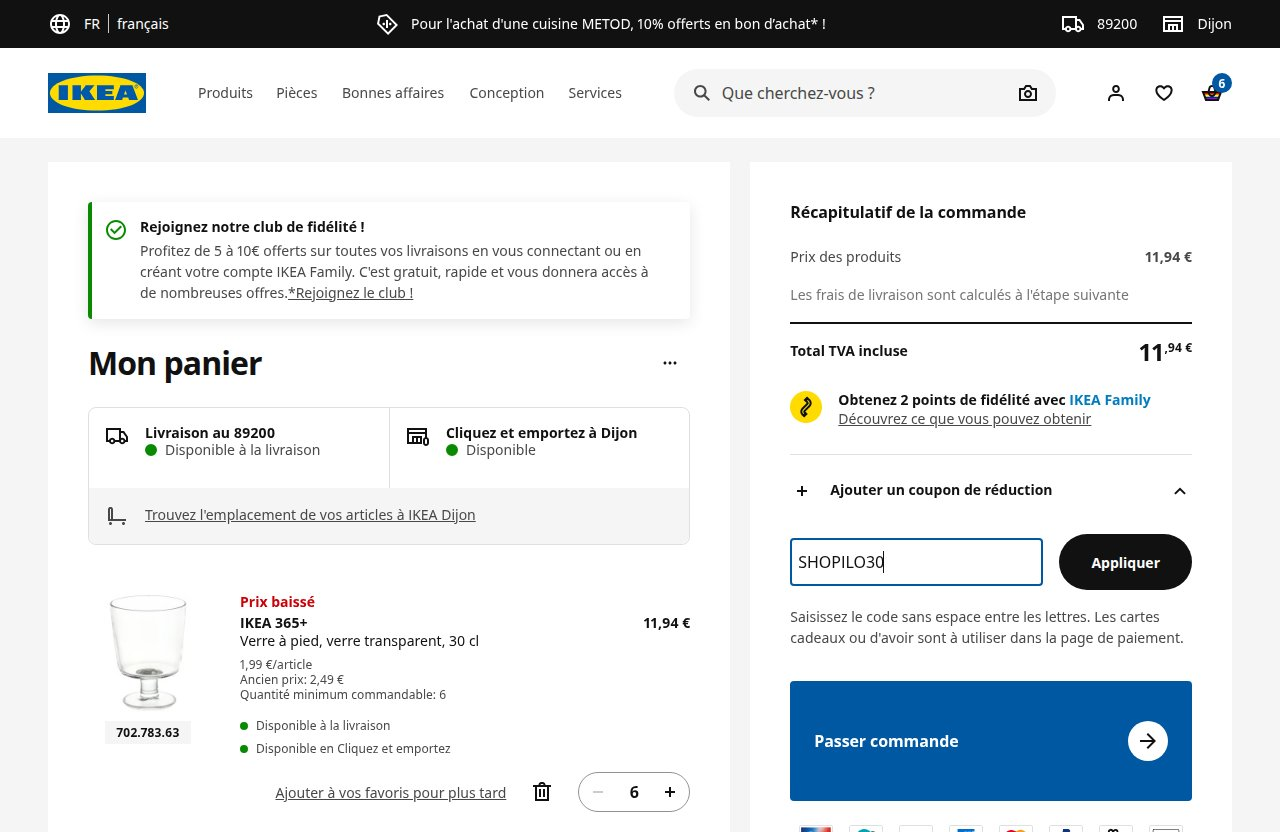
Task: Click the yellow IKEA Family points icon
Action: coord(806,408)
